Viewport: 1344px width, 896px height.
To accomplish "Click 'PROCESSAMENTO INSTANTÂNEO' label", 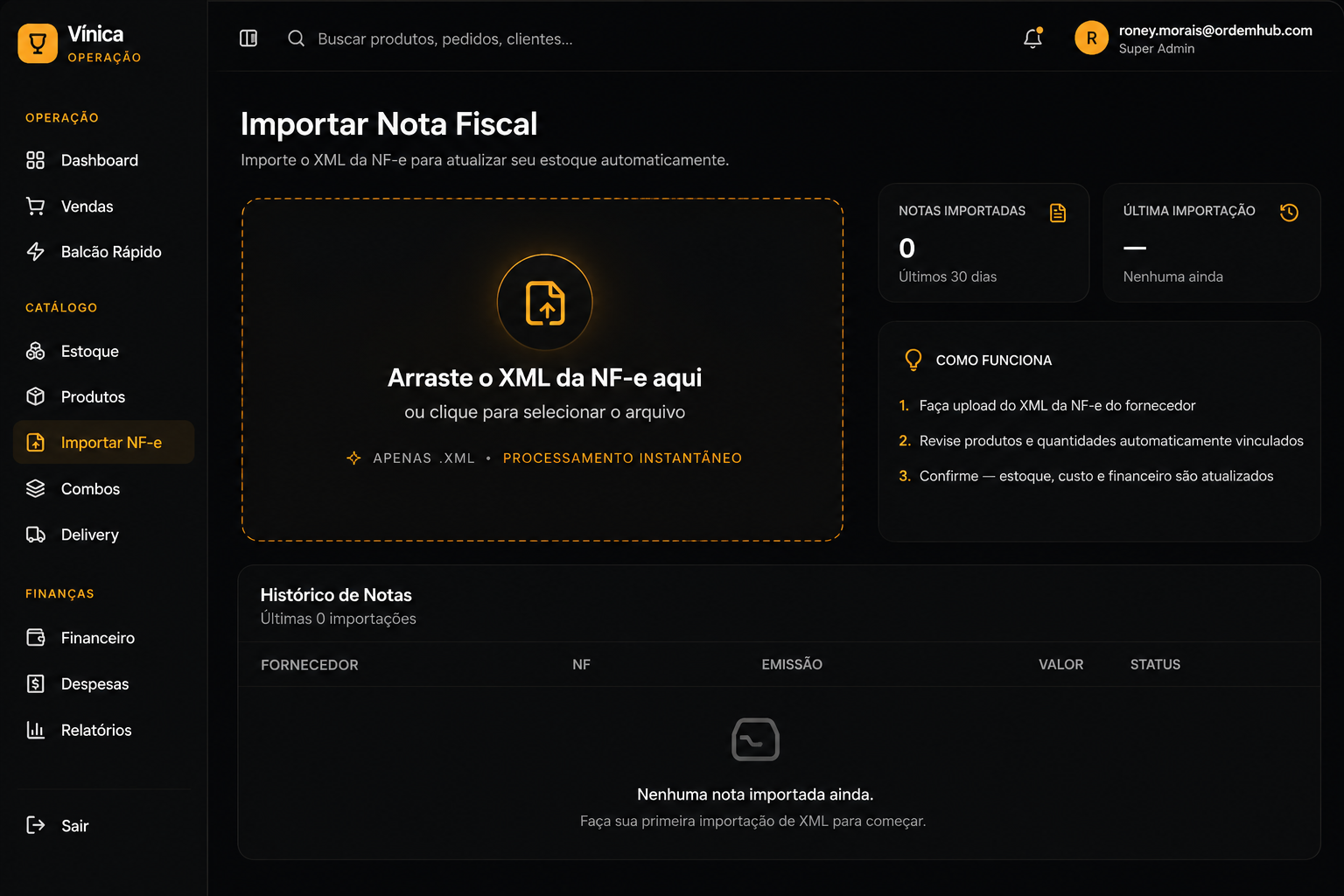I will click(622, 458).
